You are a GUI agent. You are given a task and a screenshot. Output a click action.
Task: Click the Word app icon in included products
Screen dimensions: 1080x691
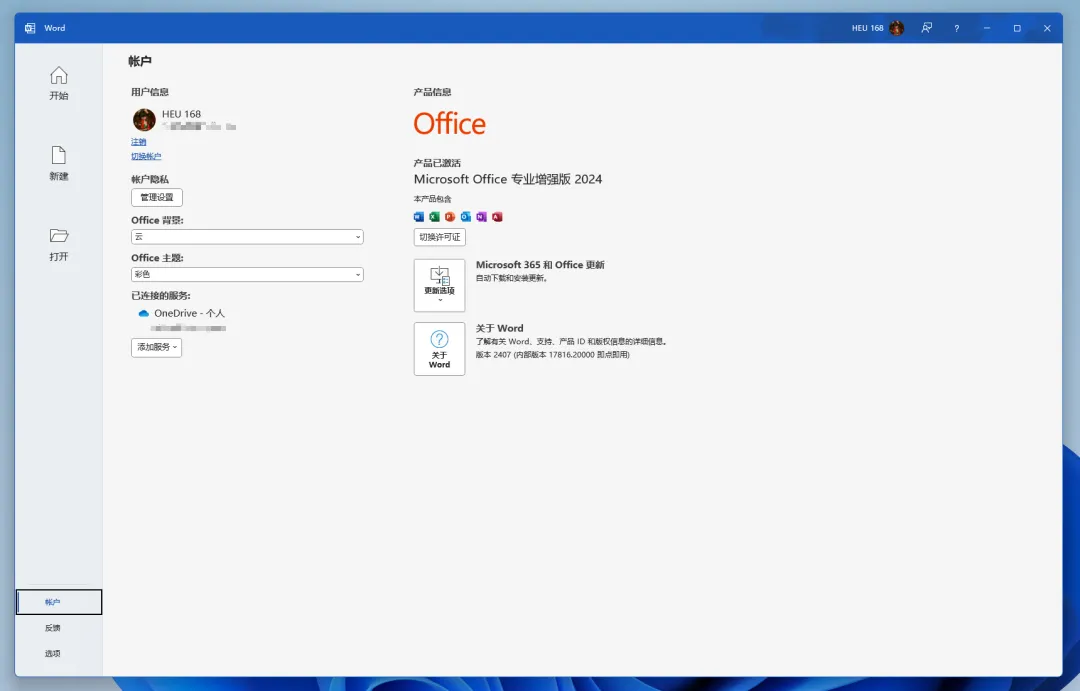click(419, 217)
